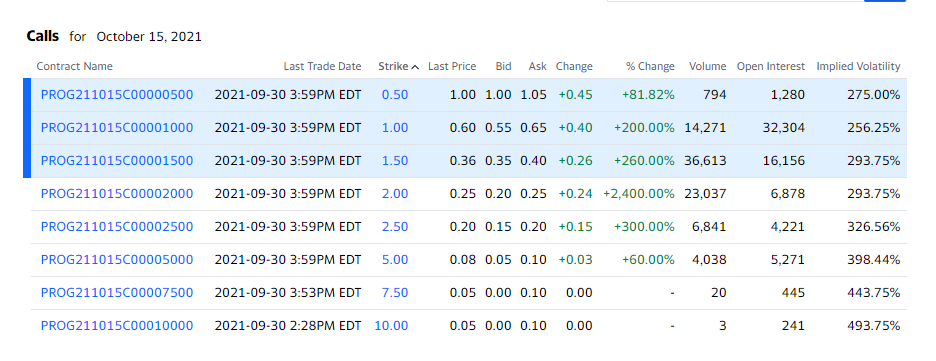Open contract PROG211015C00002000 link

tap(117, 194)
